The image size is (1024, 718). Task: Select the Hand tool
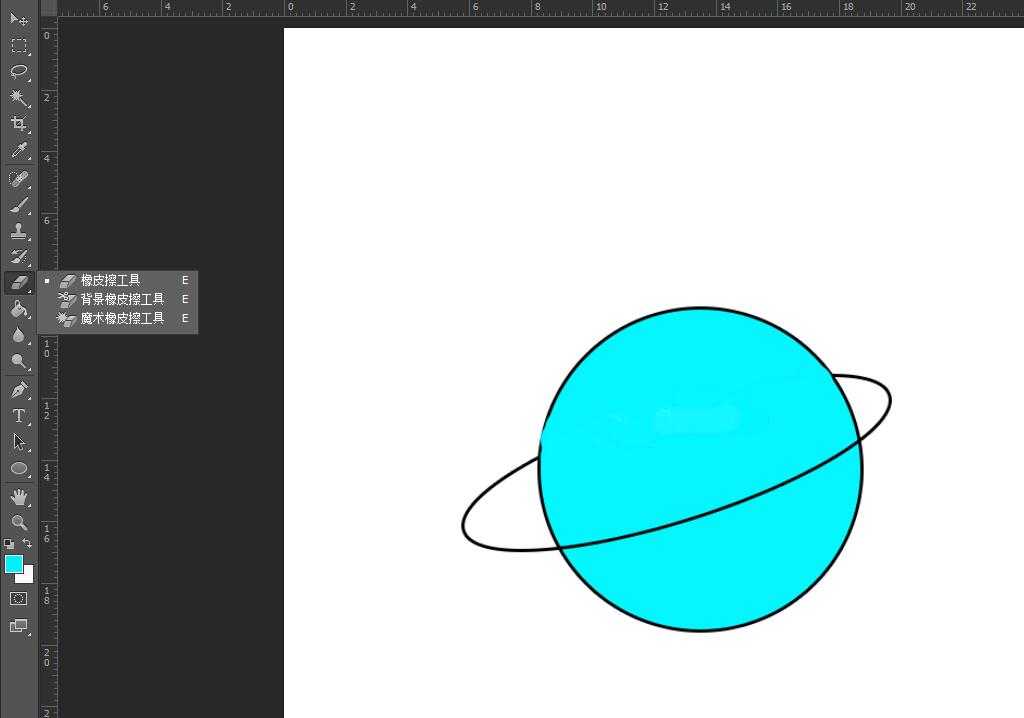pyautogui.click(x=19, y=496)
